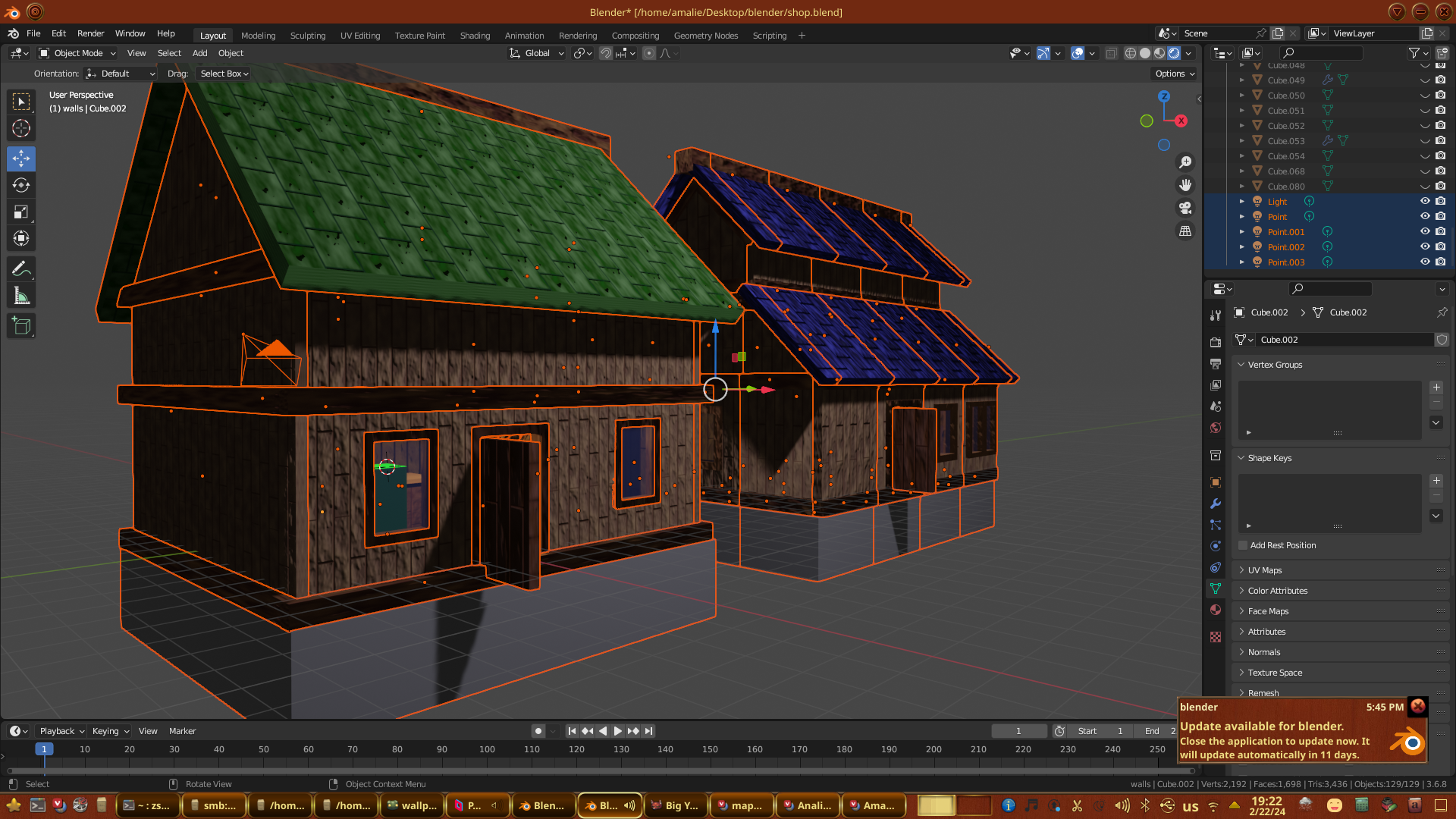Open the Render menu
This screenshot has width=1456, height=819.
[90, 33]
